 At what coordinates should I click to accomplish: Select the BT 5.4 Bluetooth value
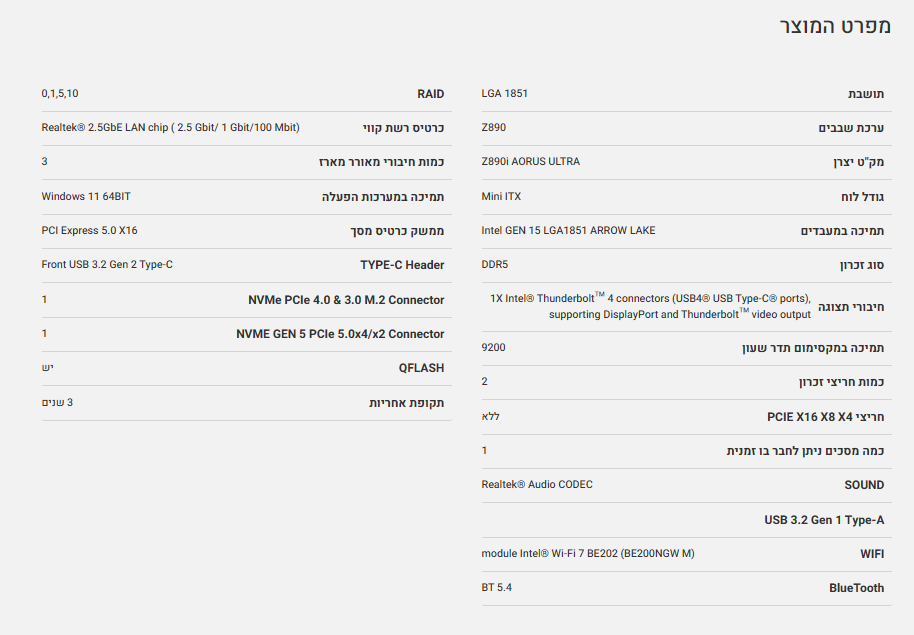496,588
